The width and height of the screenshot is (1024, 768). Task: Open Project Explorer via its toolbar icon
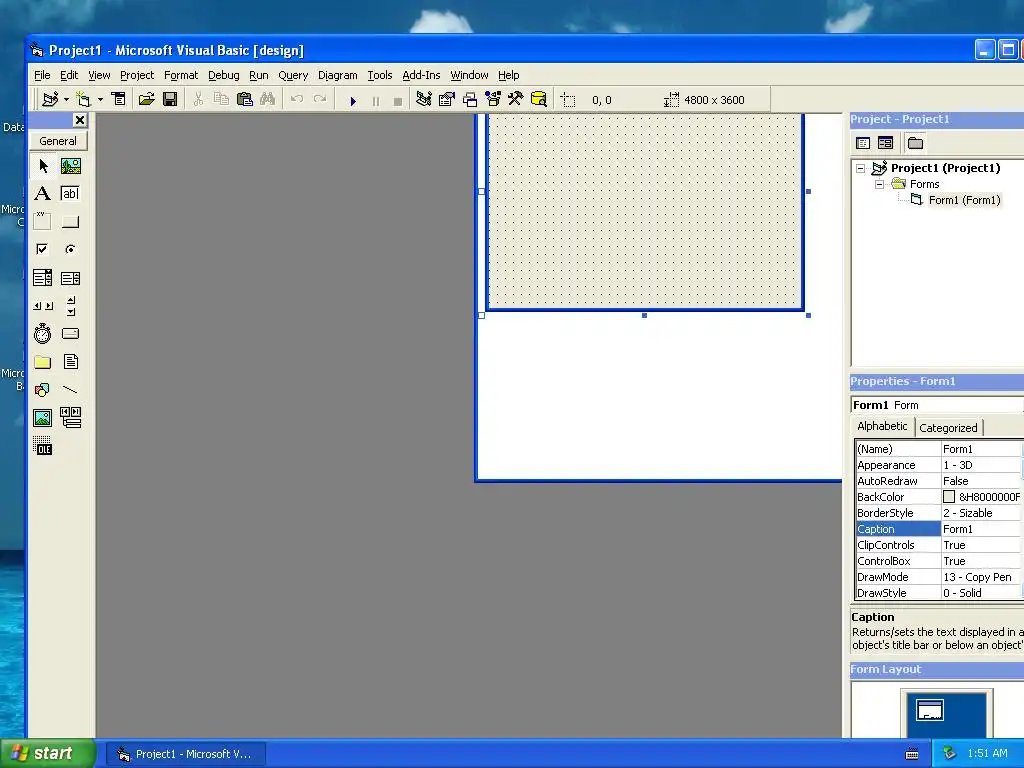point(424,99)
